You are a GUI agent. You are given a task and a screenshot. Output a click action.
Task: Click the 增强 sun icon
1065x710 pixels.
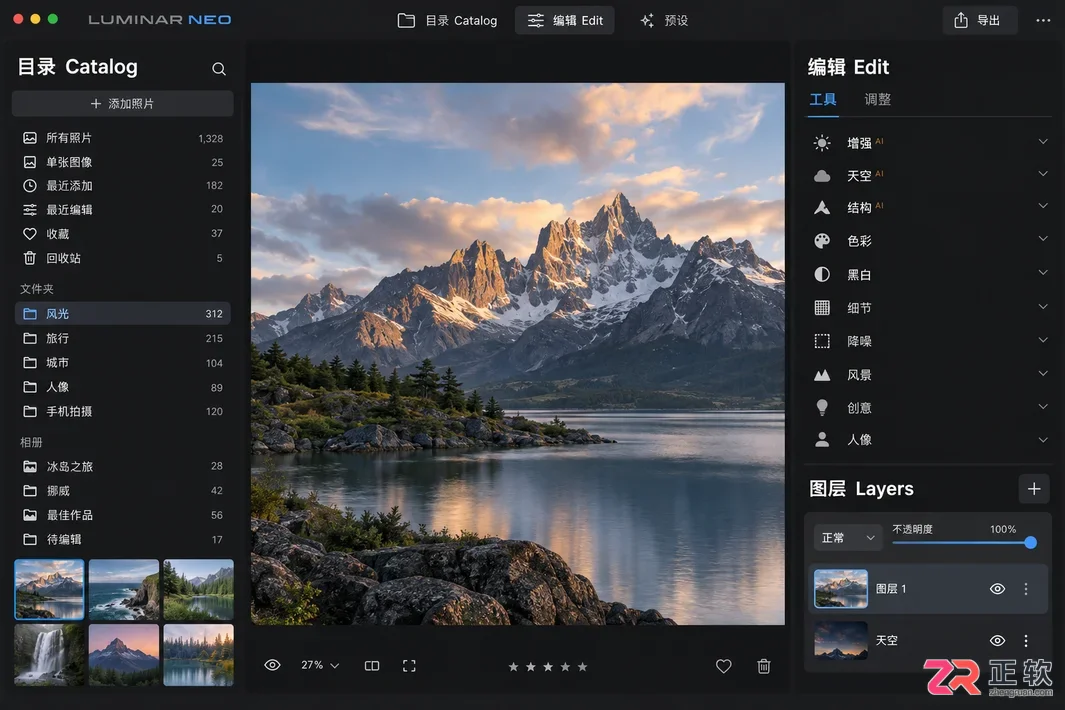pos(822,143)
